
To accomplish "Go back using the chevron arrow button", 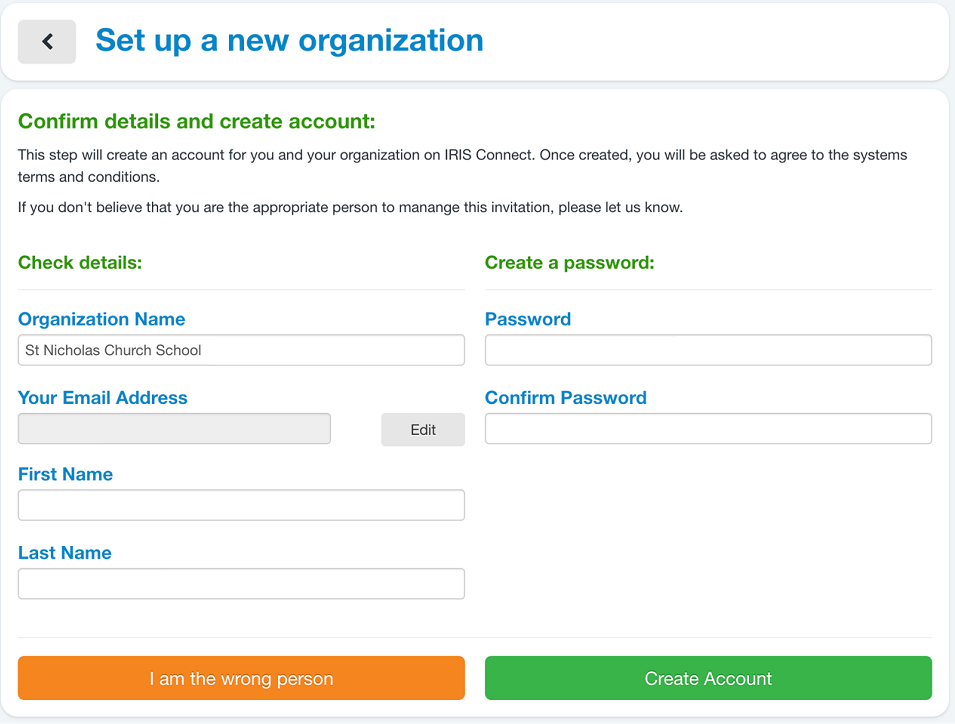I will [x=47, y=41].
